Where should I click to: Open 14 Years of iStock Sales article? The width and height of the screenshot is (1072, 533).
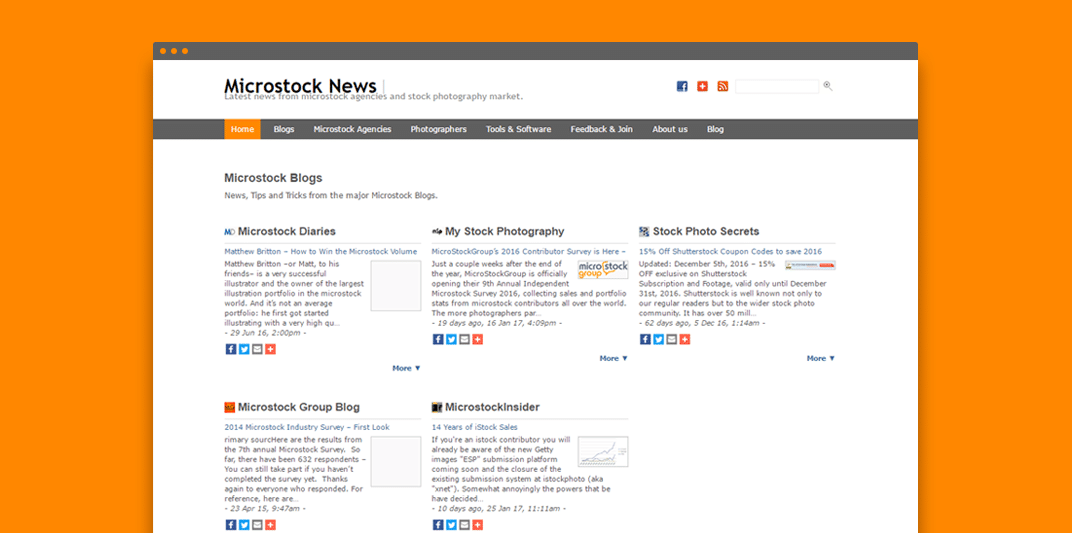click(474, 427)
